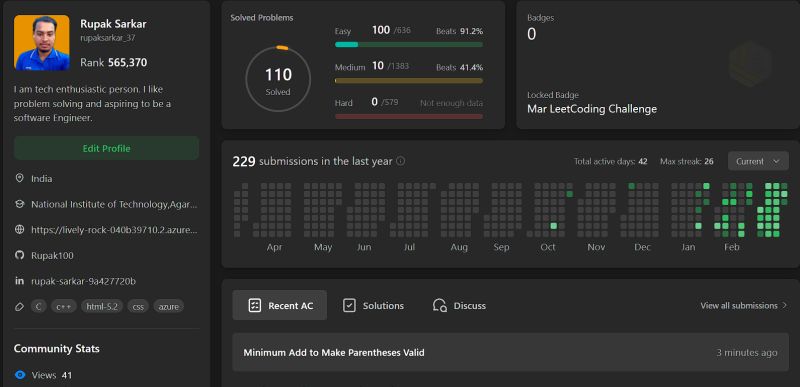
Task: Open Minimum Add to Make Parentheses Valid
Action: [334, 352]
